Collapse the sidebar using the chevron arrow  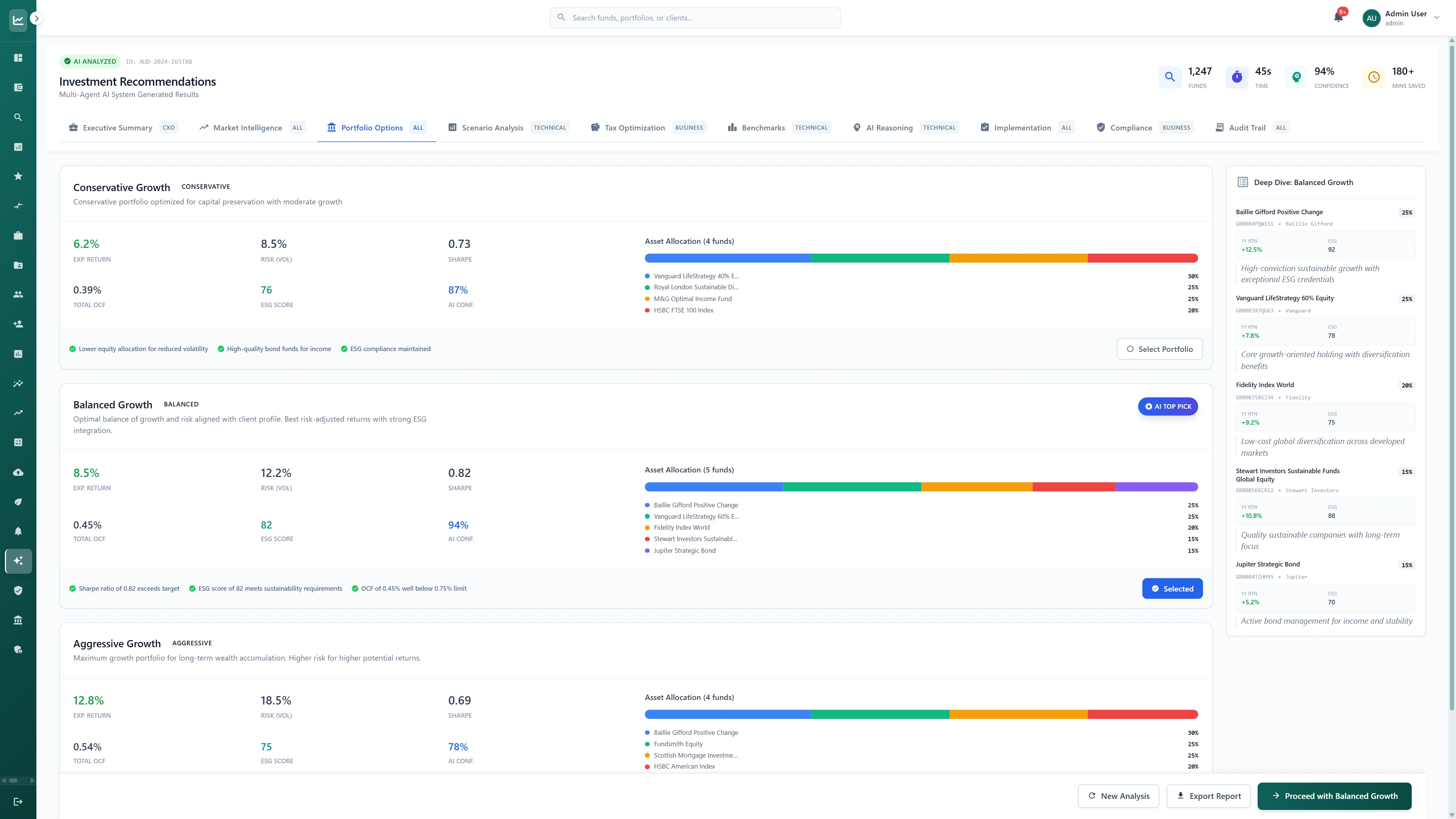[x=36, y=18]
